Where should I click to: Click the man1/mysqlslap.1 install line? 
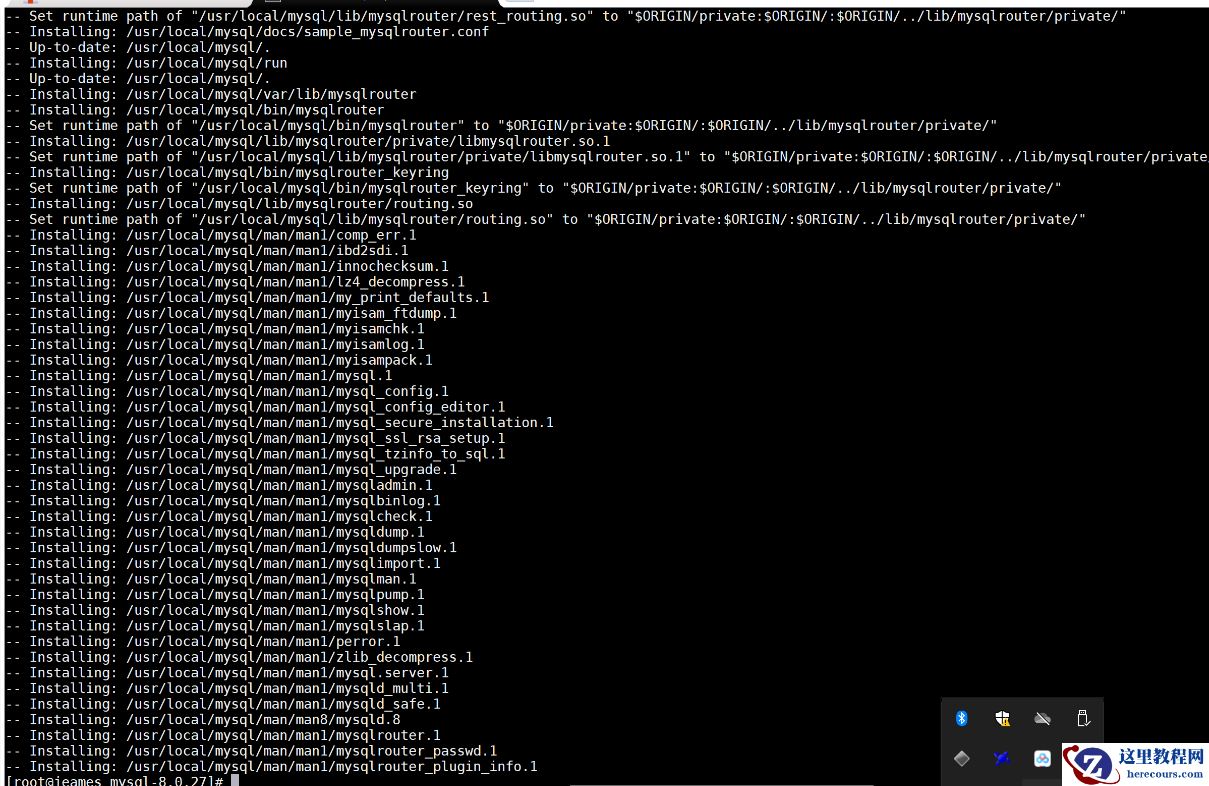pyautogui.click(x=215, y=626)
